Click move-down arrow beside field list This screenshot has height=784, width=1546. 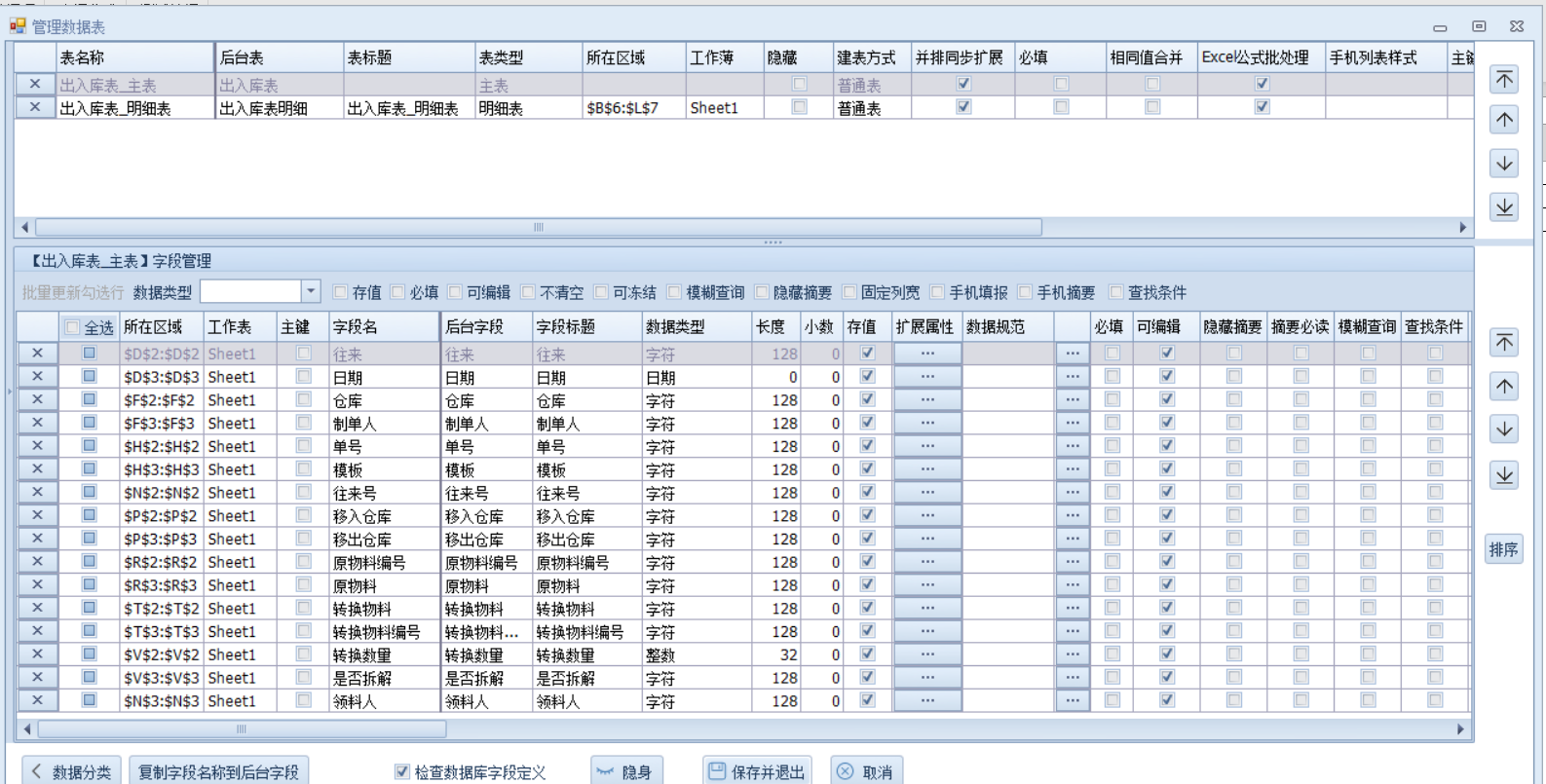(x=1504, y=429)
